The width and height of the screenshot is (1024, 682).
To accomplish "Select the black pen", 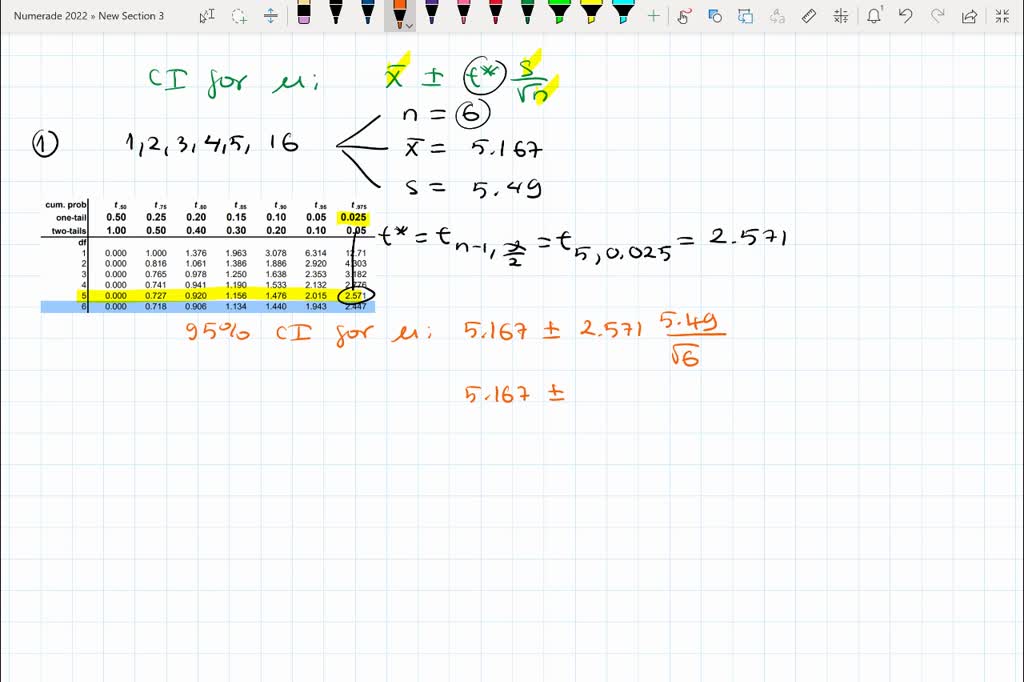I will (x=336, y=13).
